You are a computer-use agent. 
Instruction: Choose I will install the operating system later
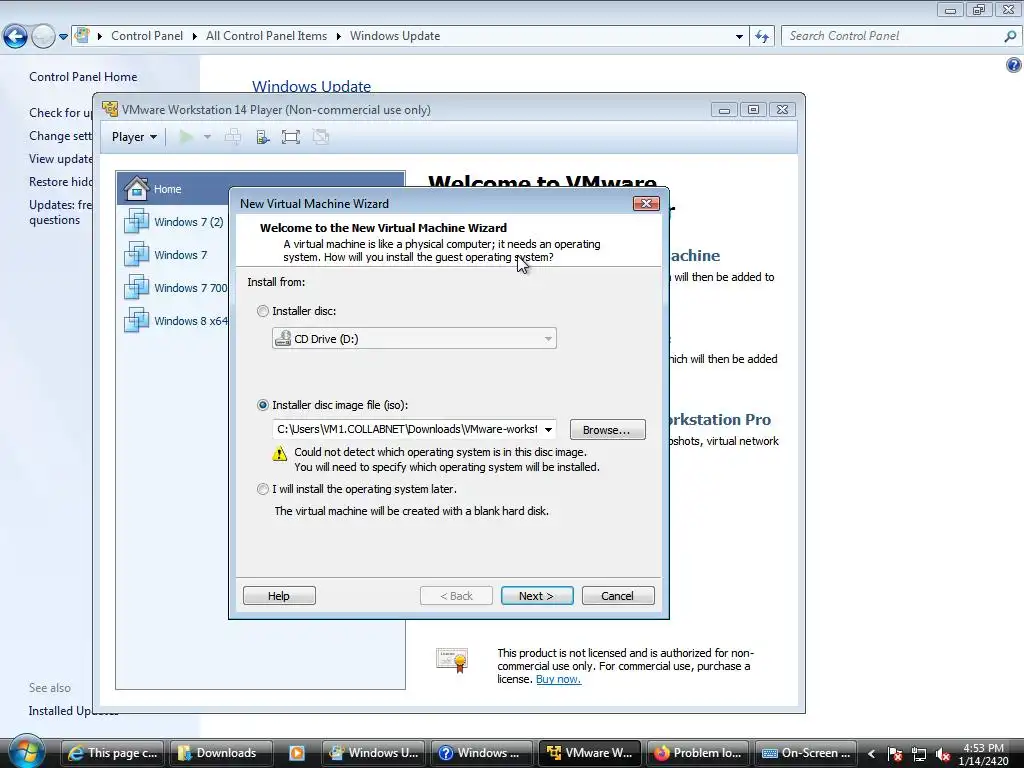(263, 488)
